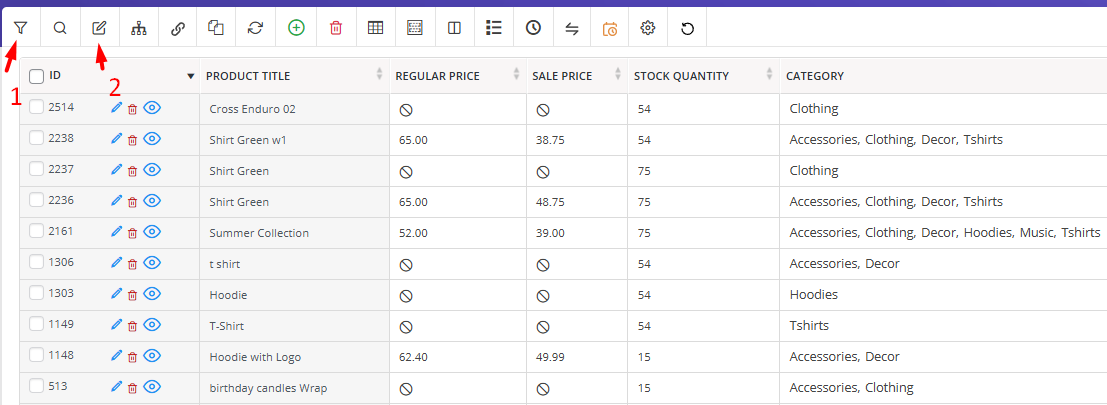The width and height of the screenshot is (1107, 405).
Task: Delete product 1306 using trash icon
Action: tap(132, 264)
